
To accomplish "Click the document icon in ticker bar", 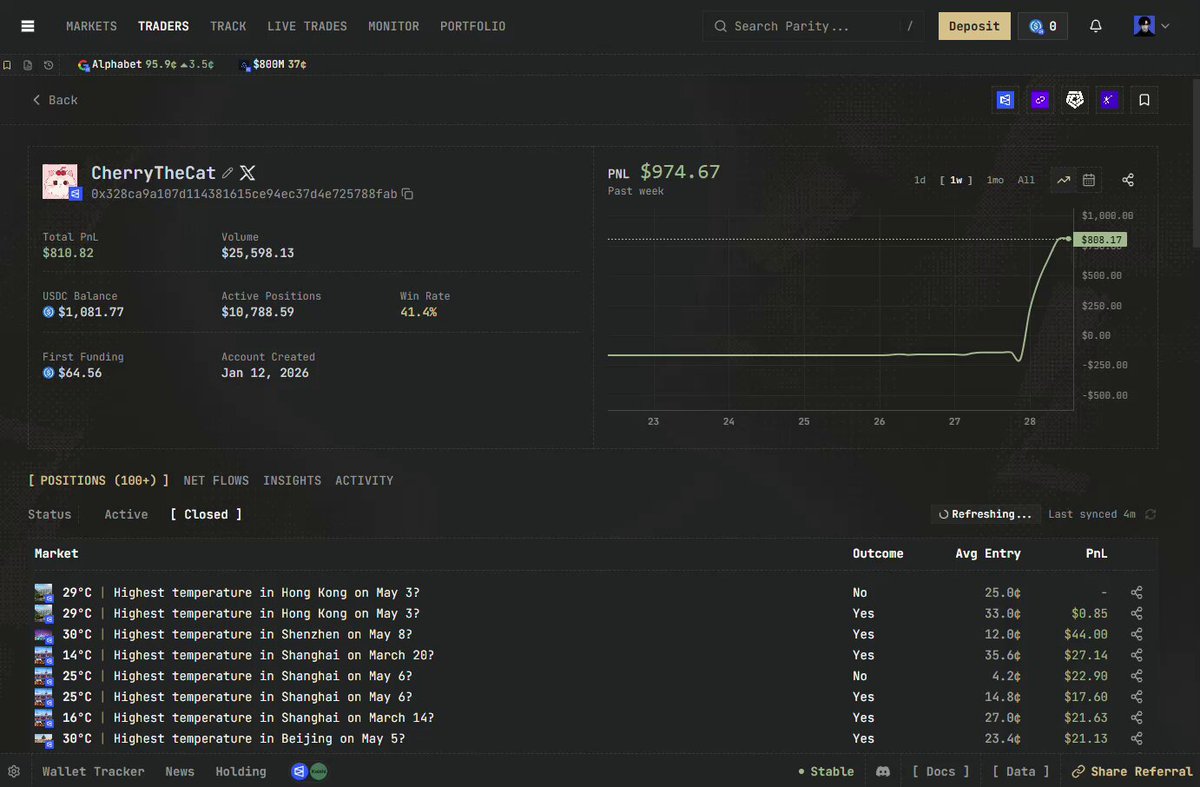I will point(28,65).
